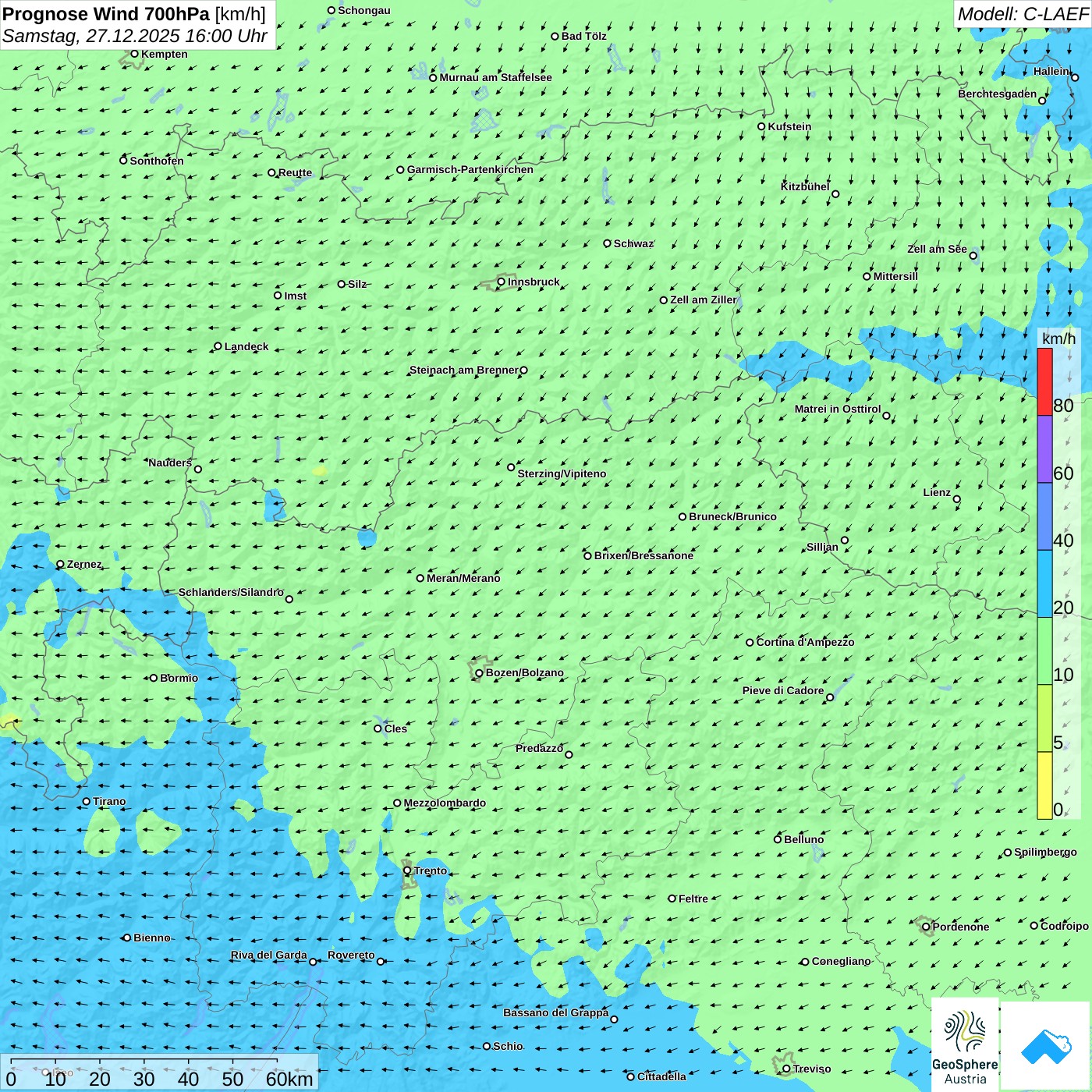Click the 'Murnau am Staffelsee' label

(x=495, y=77)
